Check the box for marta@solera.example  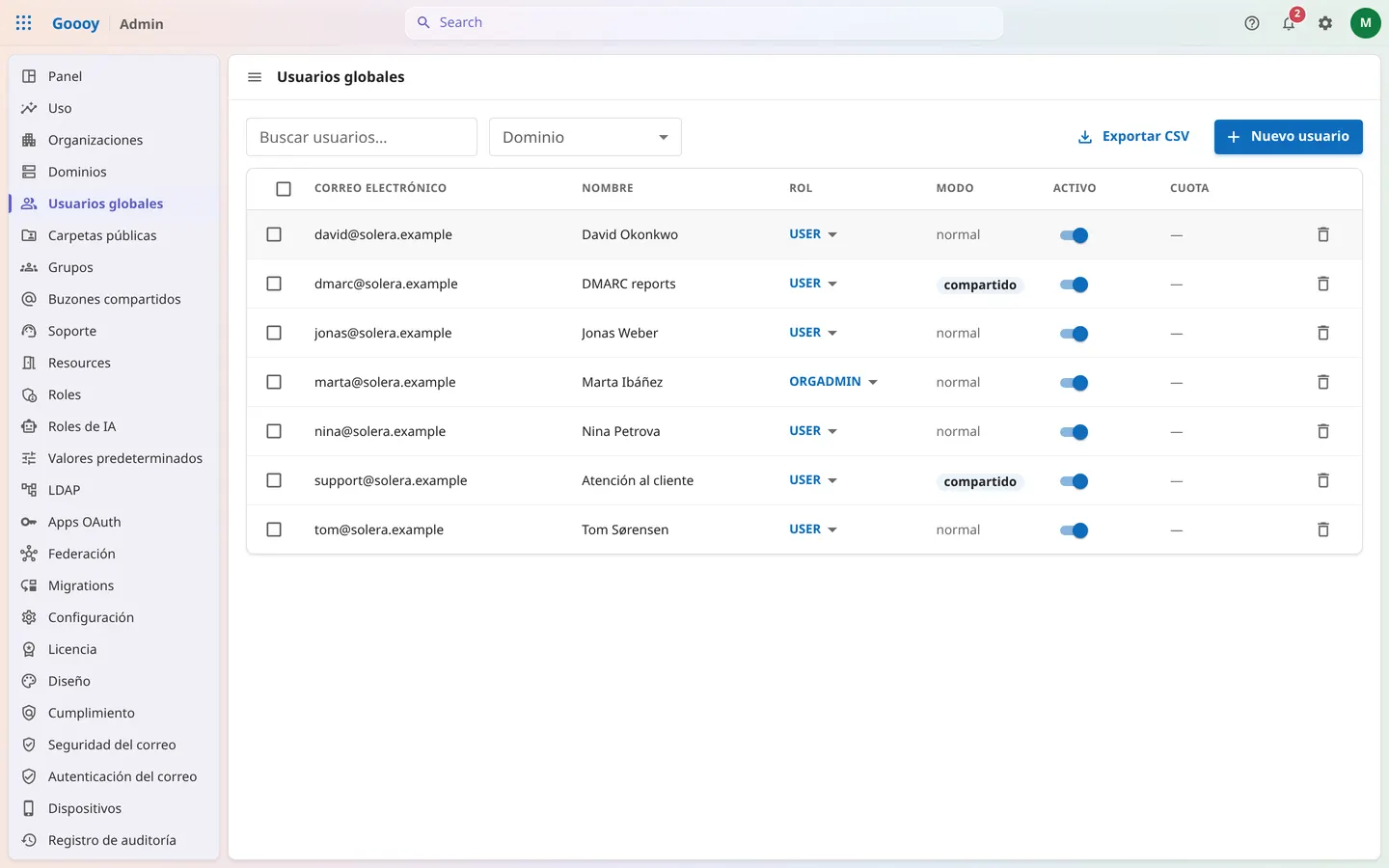point(274,382)
